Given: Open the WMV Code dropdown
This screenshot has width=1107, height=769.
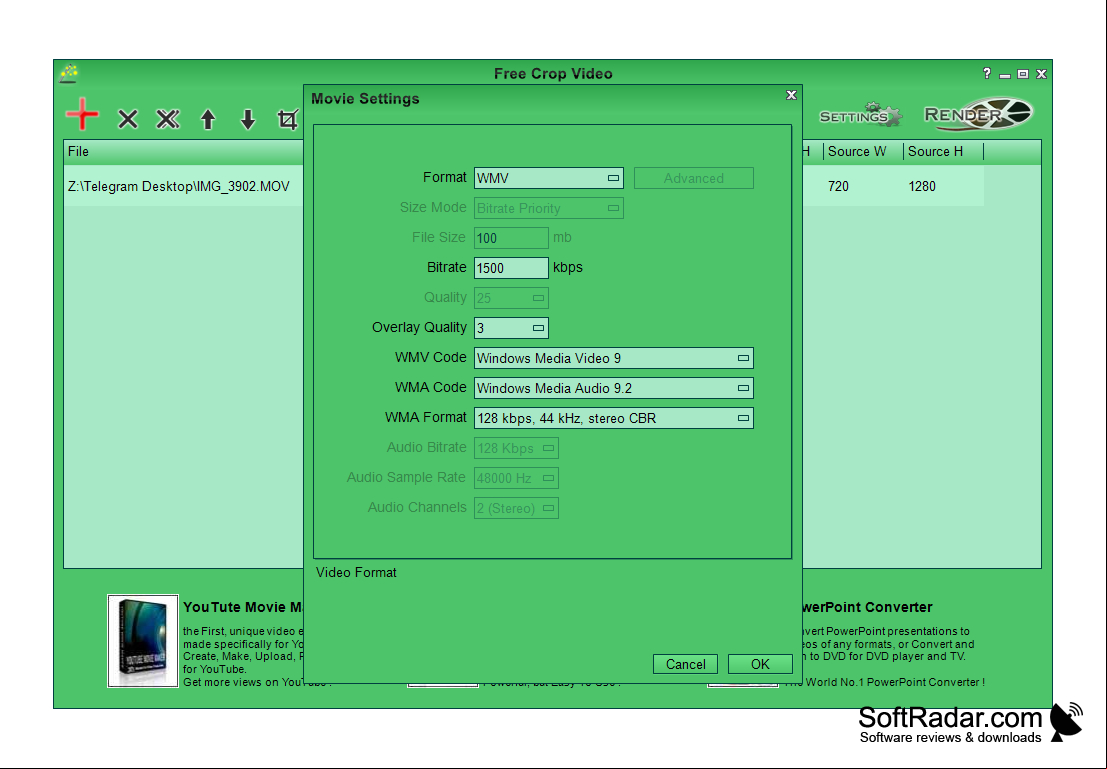Looking at the screenshot, I should [614, 358].
